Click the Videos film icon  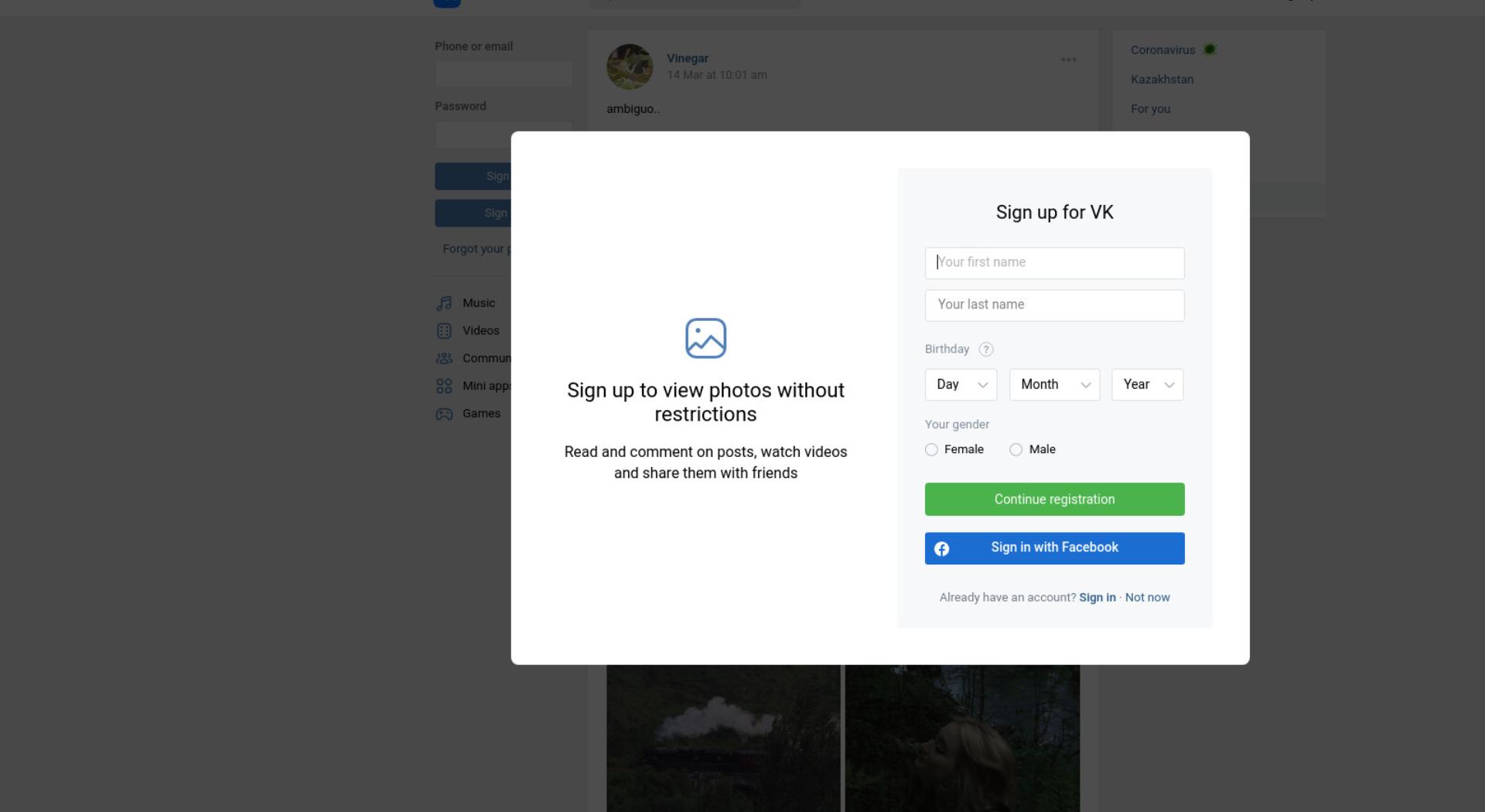click(x=444, y=331)
